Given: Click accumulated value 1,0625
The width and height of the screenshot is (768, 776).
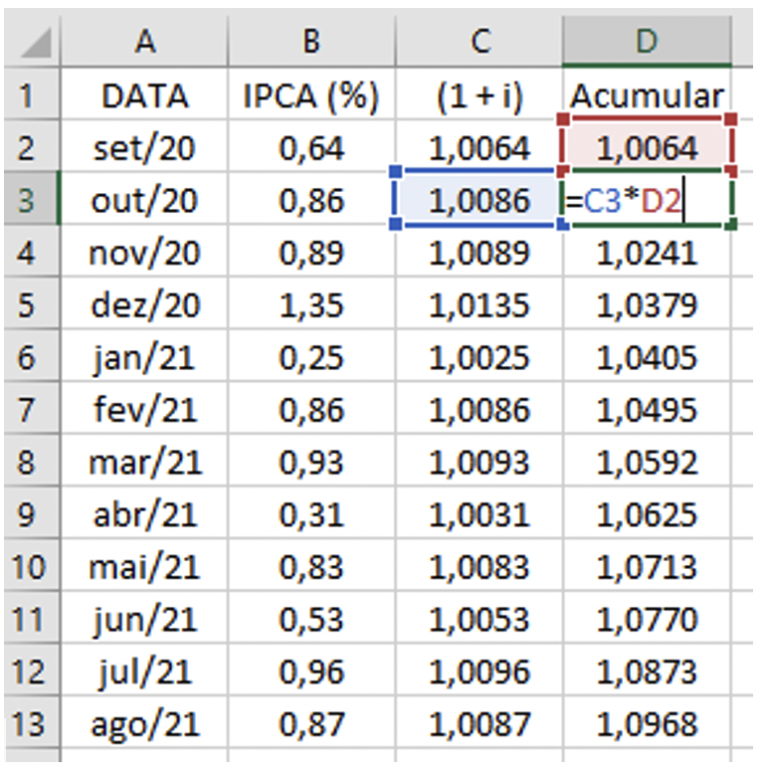Looking at the screenshot, I should pos(647,513).
